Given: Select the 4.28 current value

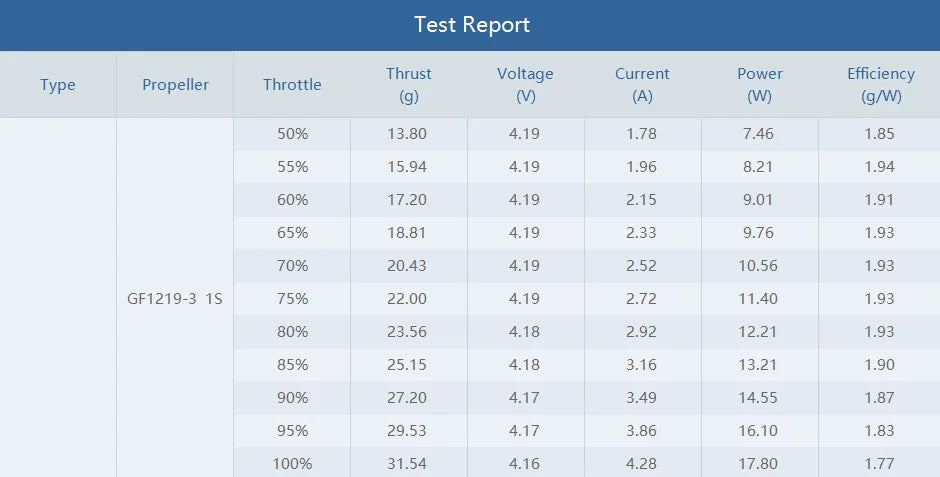Looking at the screenshot, I should 642,464.
